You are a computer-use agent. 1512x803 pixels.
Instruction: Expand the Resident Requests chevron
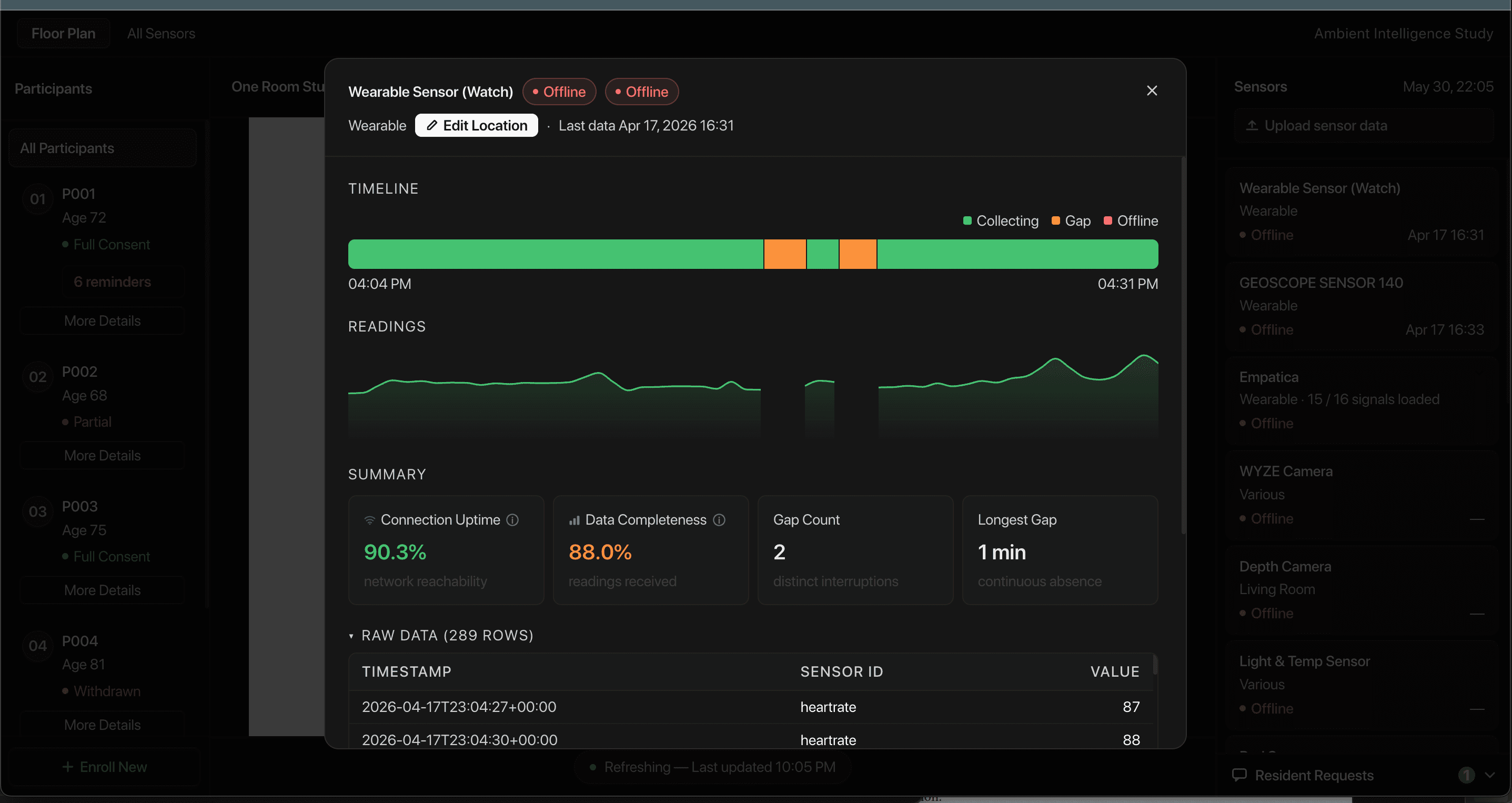click(1490, 775)
